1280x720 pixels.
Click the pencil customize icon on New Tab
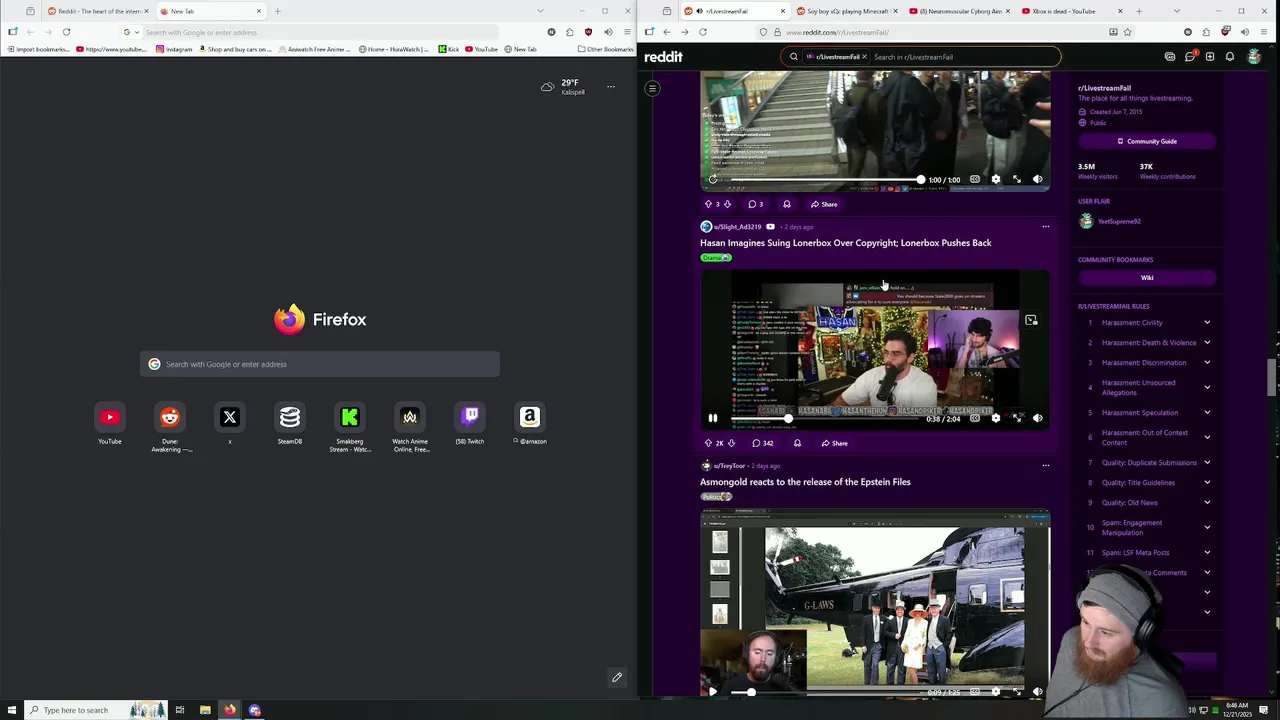point(617,677)
